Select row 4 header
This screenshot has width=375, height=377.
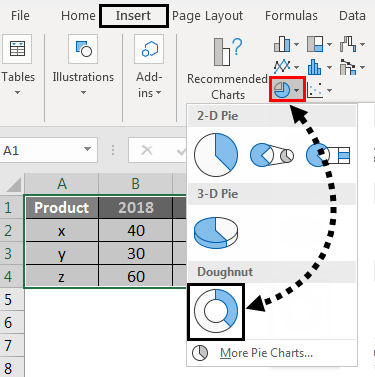click(11, 277)
